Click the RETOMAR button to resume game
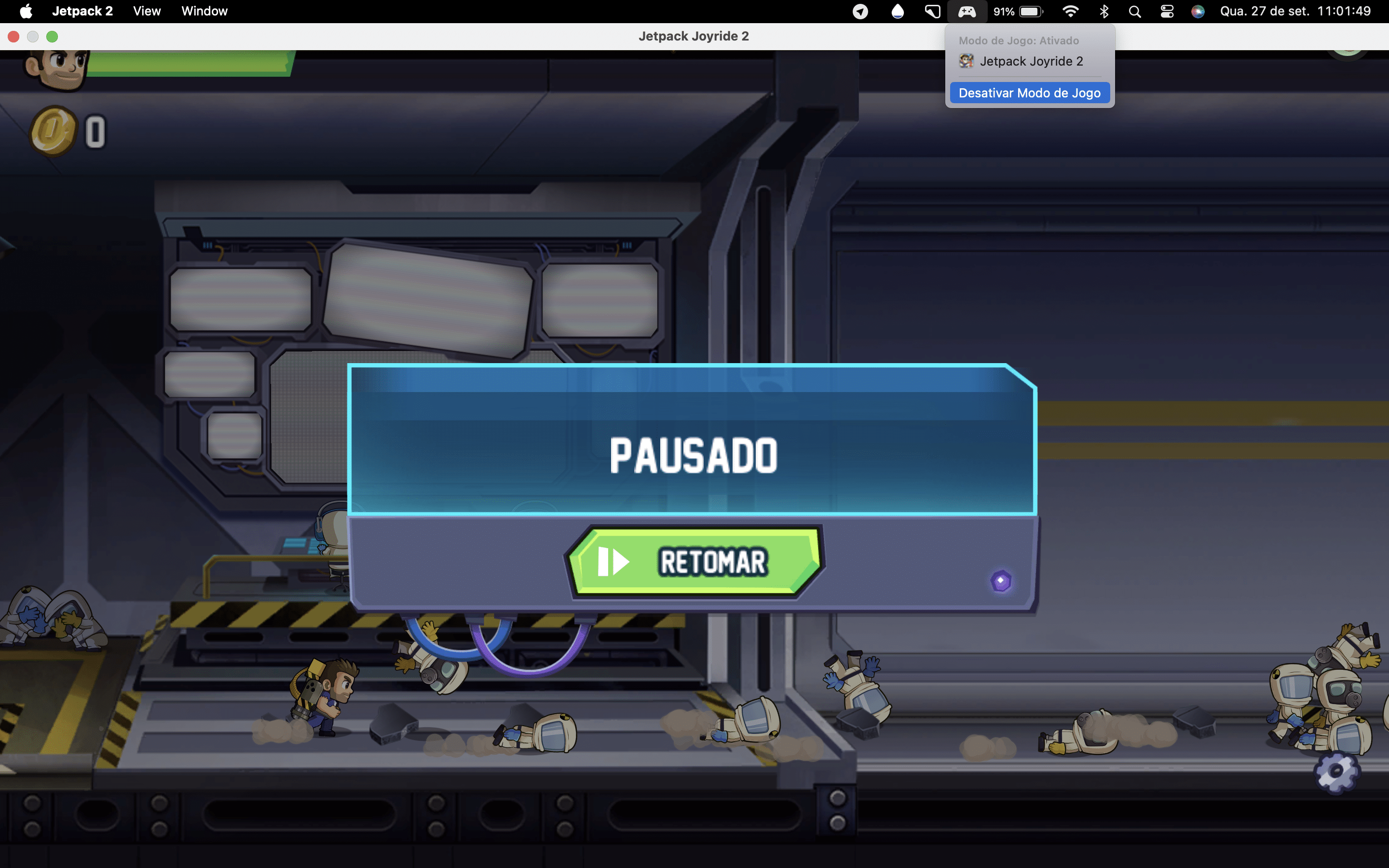The image size is (1389, 868). point(695,561)
